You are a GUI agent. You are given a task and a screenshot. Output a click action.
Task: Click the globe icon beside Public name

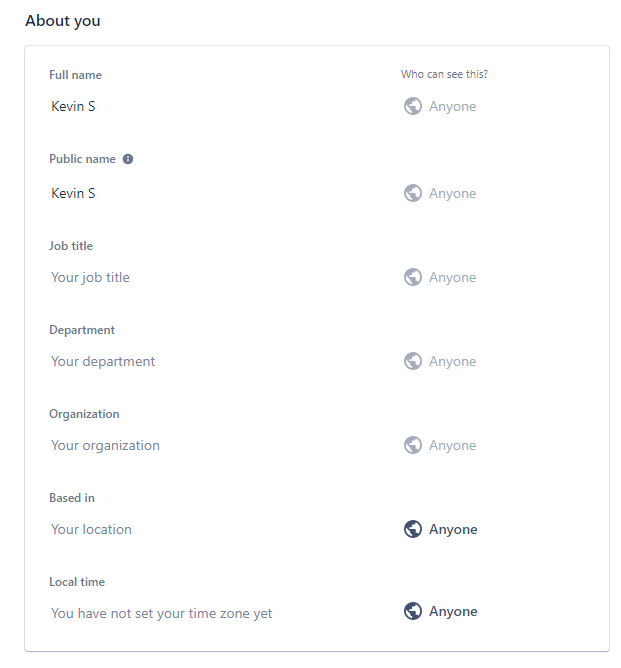pos(412,193)
